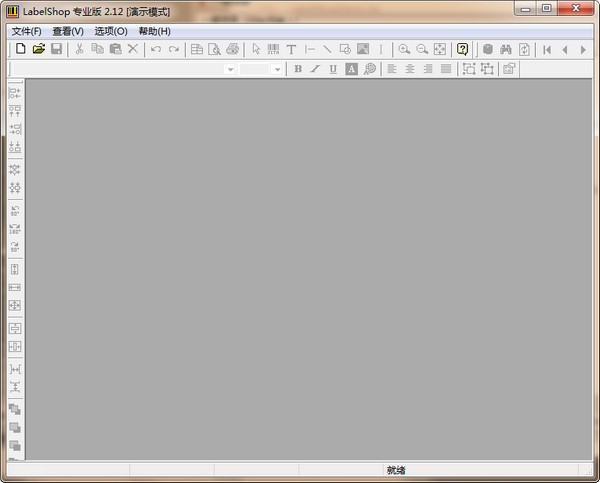Click the Refresh record icon

click(x=524, y=49)
